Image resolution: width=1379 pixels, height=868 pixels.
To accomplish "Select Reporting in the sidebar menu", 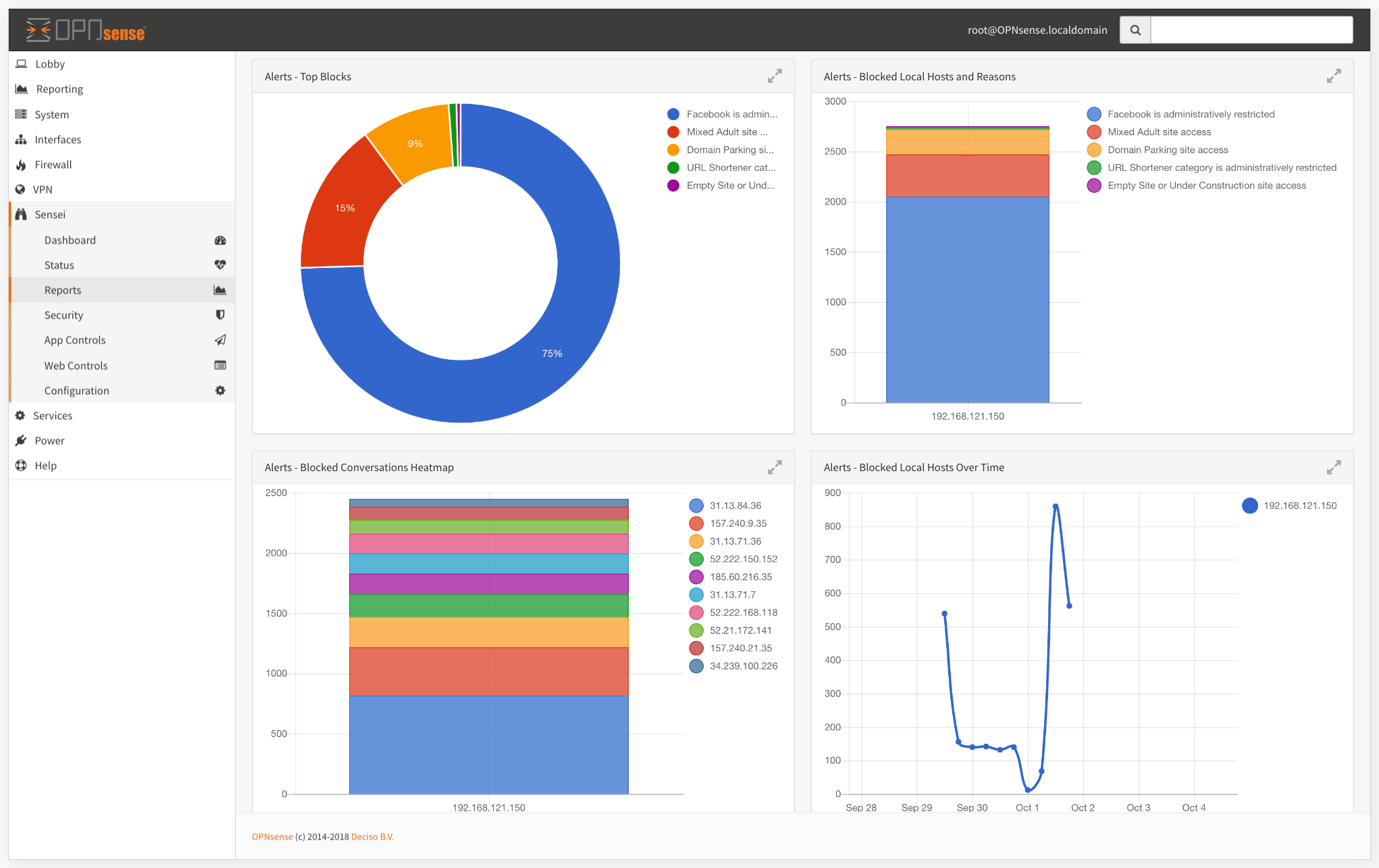I will (58, 88).
